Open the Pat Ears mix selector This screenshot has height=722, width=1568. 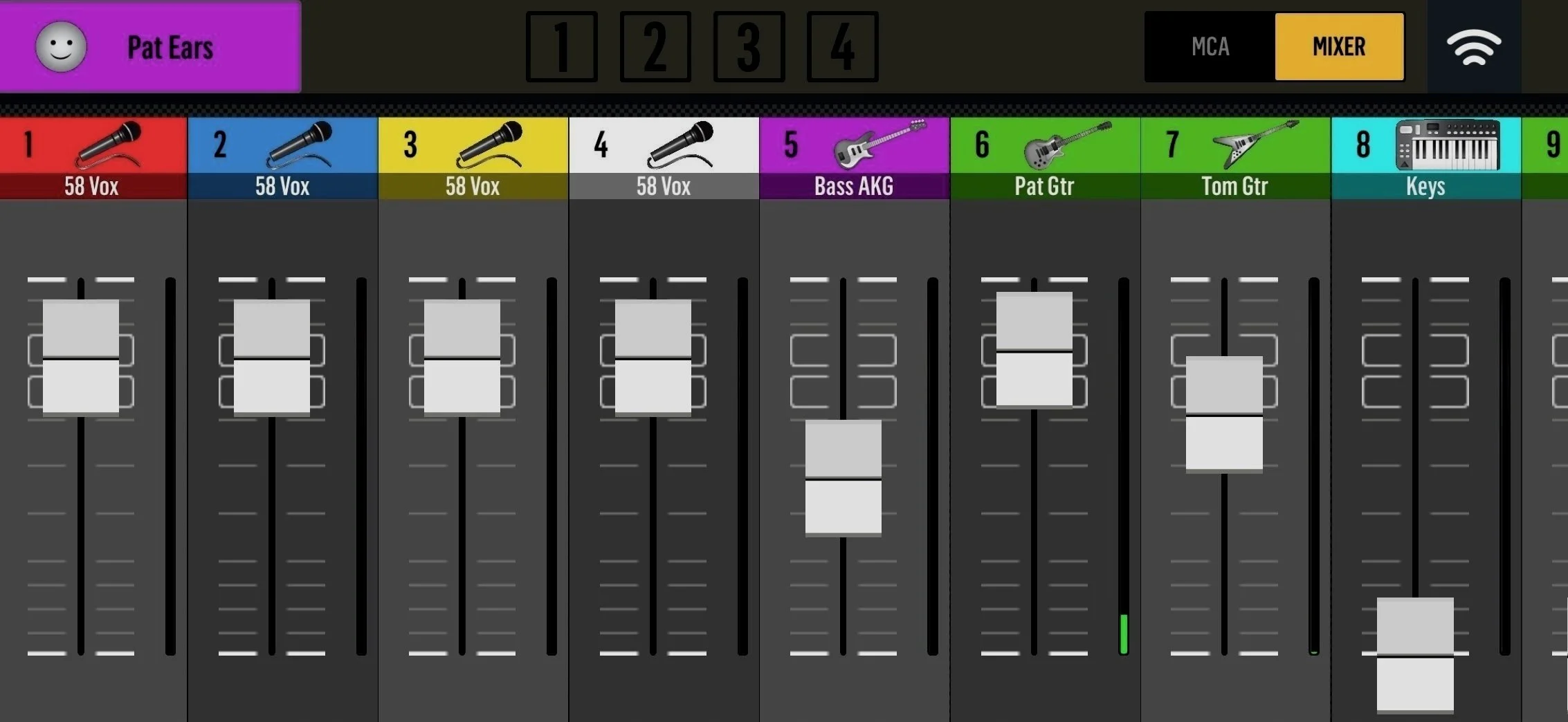click(150, 46)
